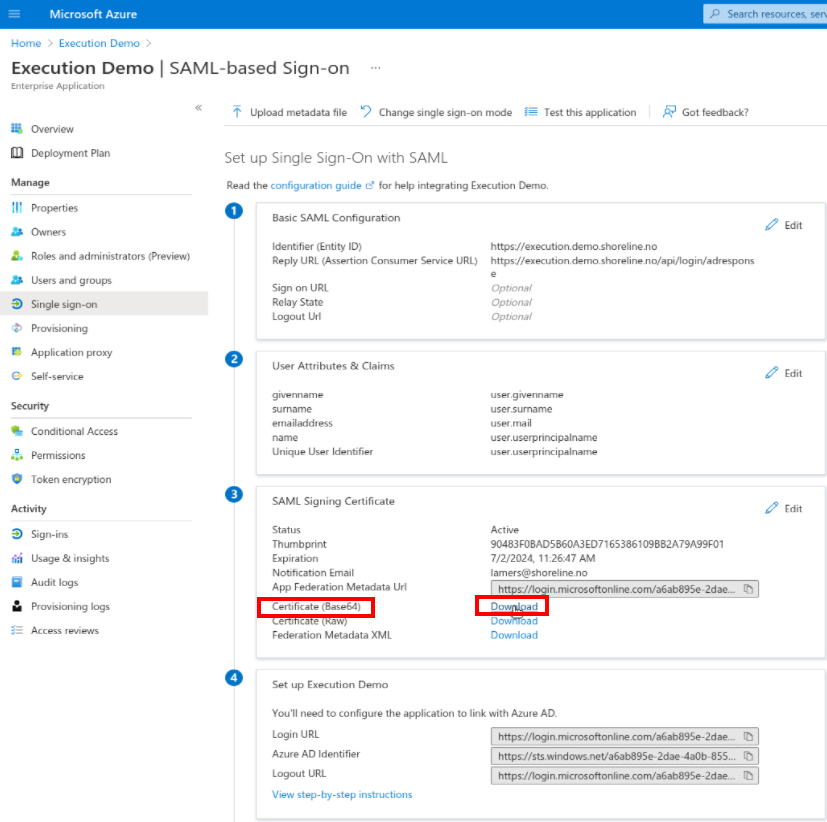Viewport: 827px width, 822px height.
Task: Click the Conditional Access icon
Action: click(x=17, y=431)
